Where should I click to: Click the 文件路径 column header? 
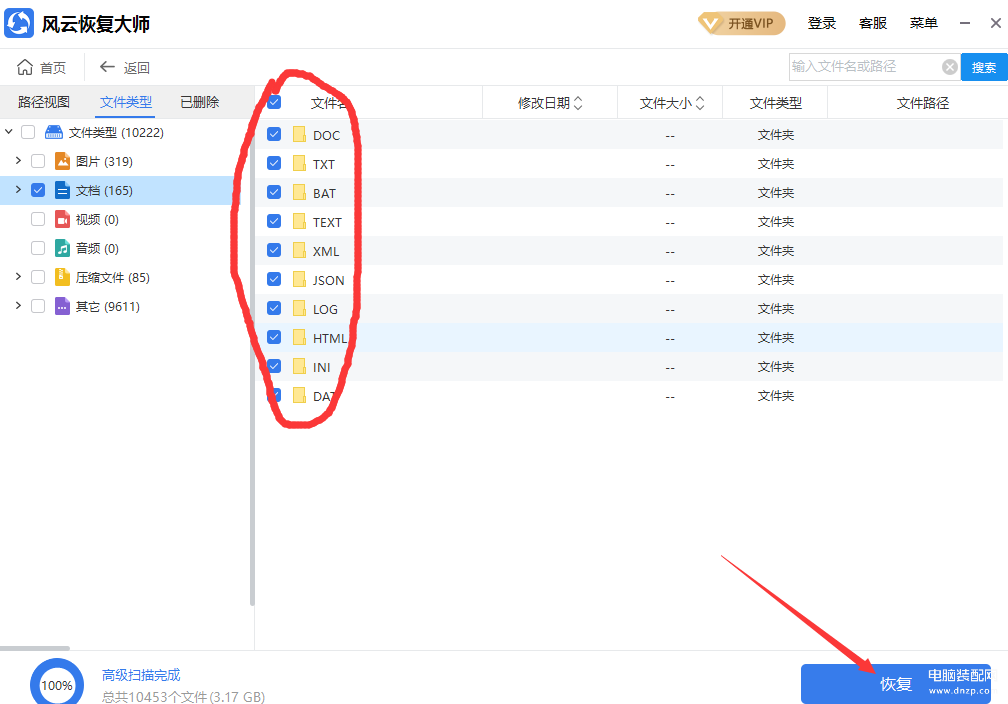(x=922, y=103)
